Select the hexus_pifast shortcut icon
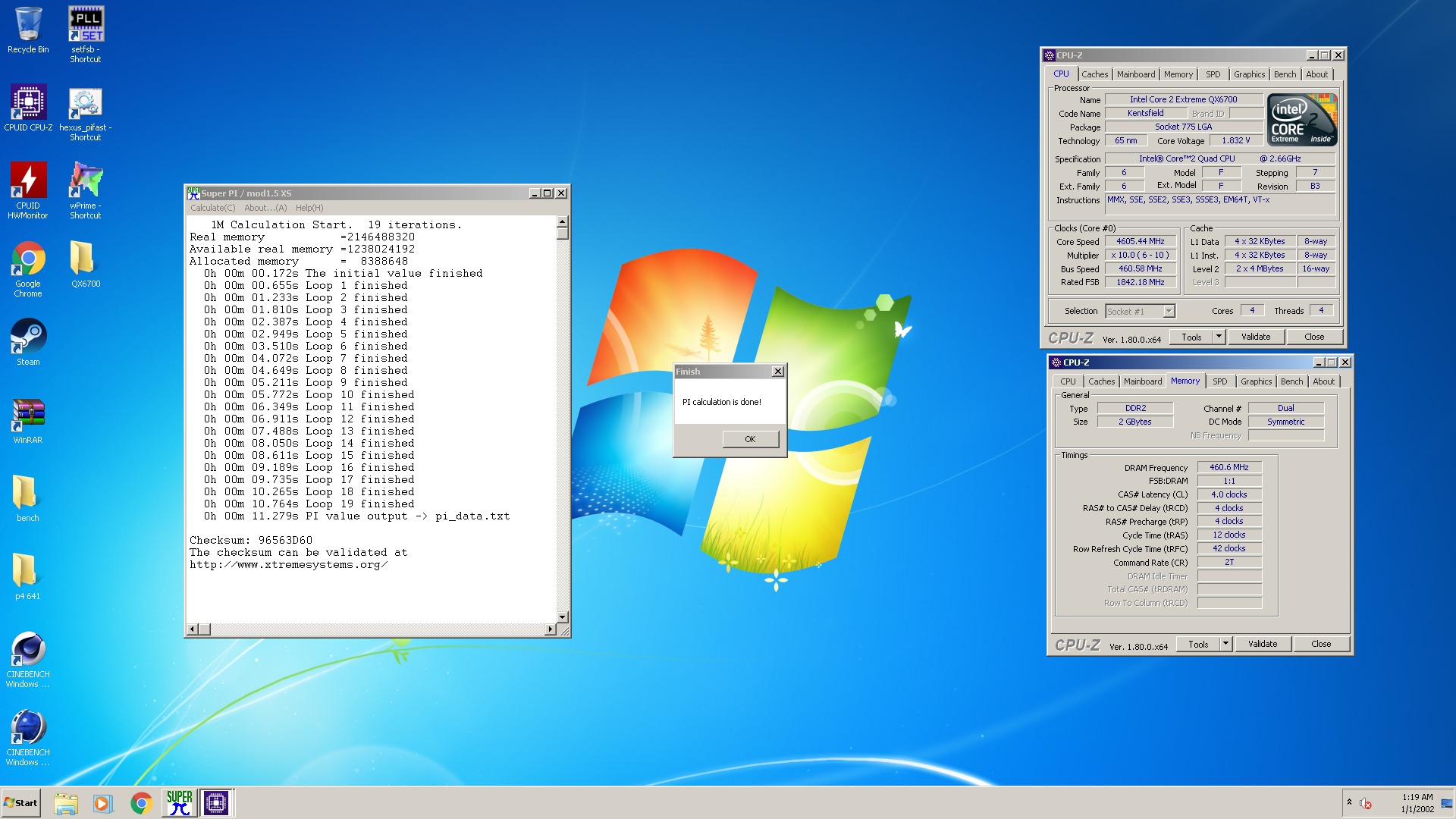Viewport: 1456px width, 819px height. tap(86, 114)
